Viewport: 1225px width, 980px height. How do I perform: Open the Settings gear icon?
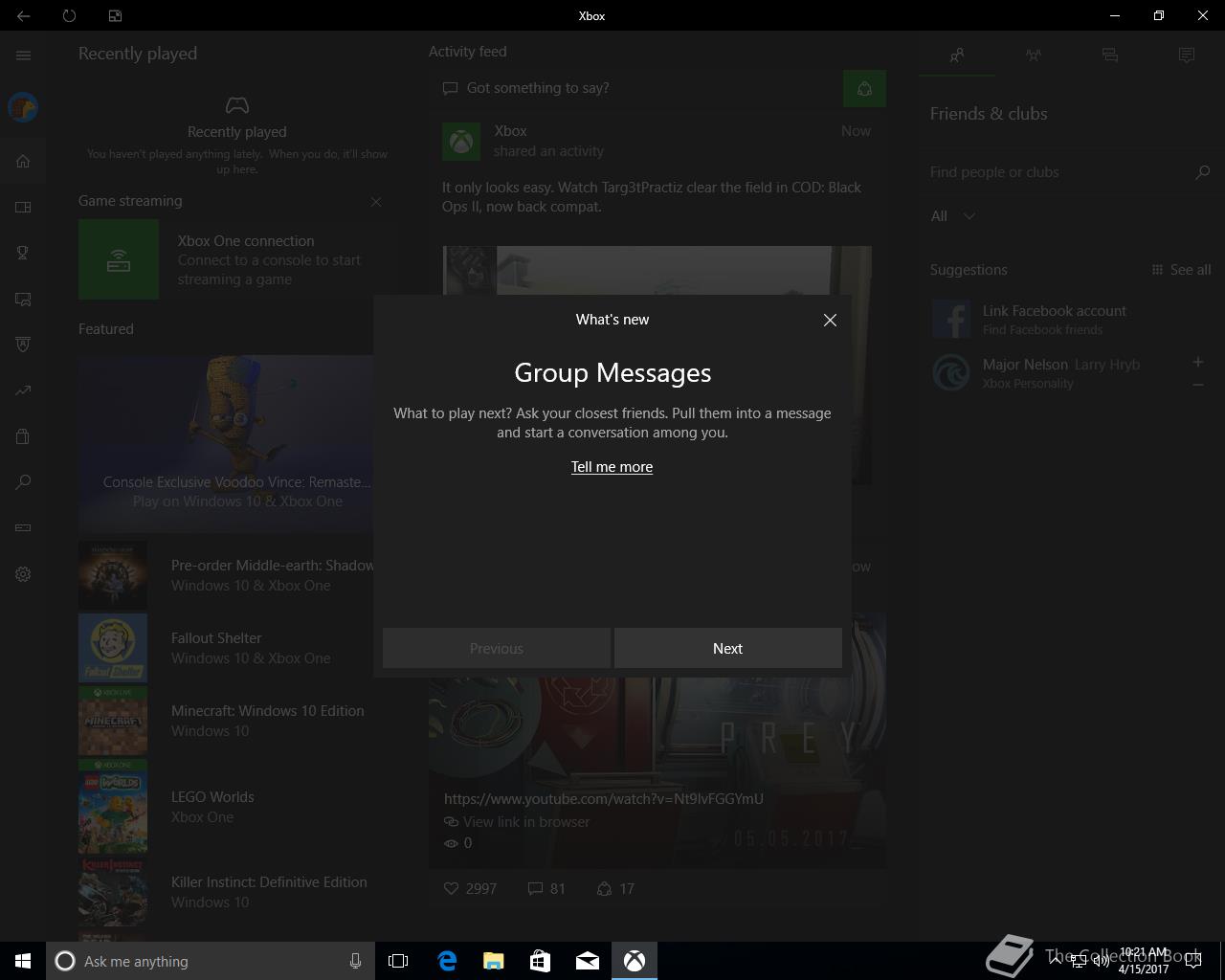[23, 574]
